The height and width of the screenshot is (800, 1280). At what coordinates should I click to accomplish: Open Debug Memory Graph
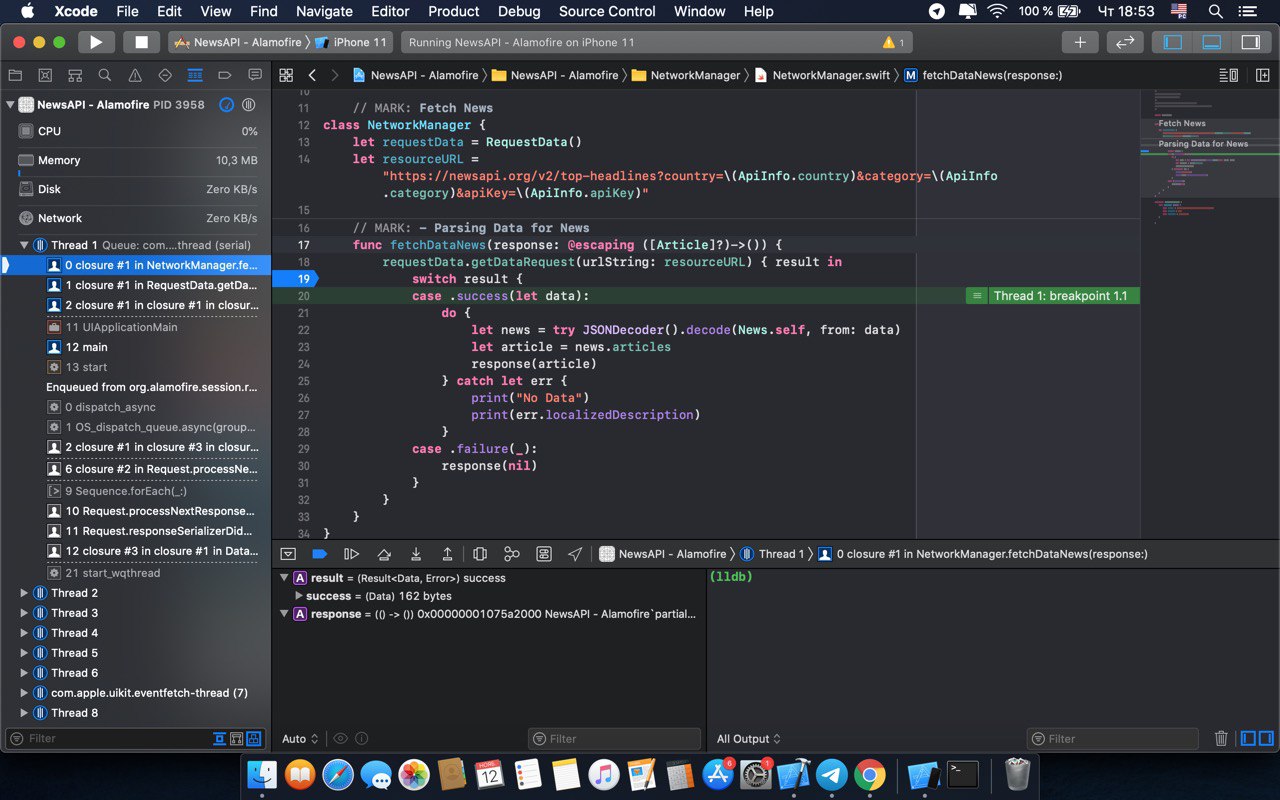coord(511,554)
